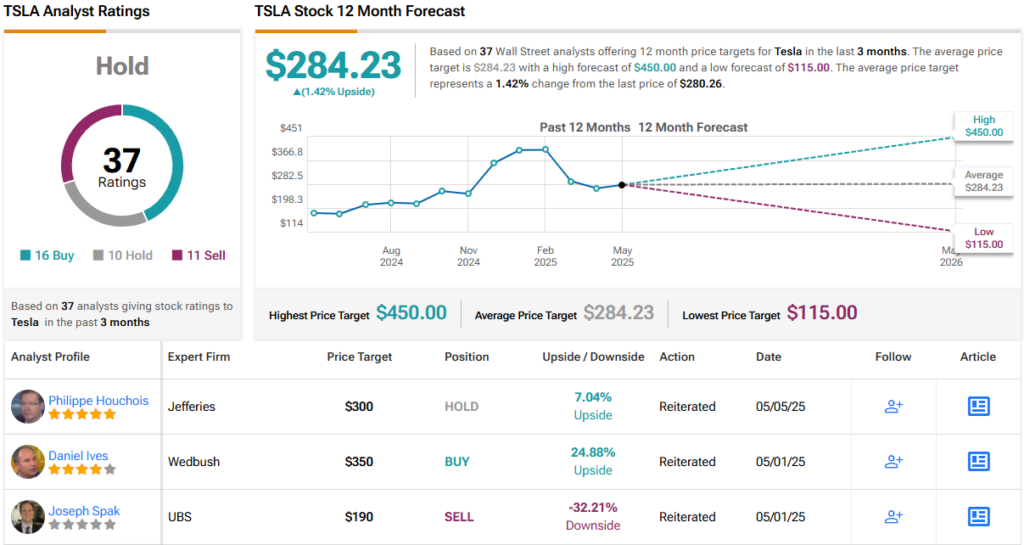The image size is (1024, 545).
Task: Click the Wedbush firm cell
Action: pyautogui.click(x=194, y=461)
